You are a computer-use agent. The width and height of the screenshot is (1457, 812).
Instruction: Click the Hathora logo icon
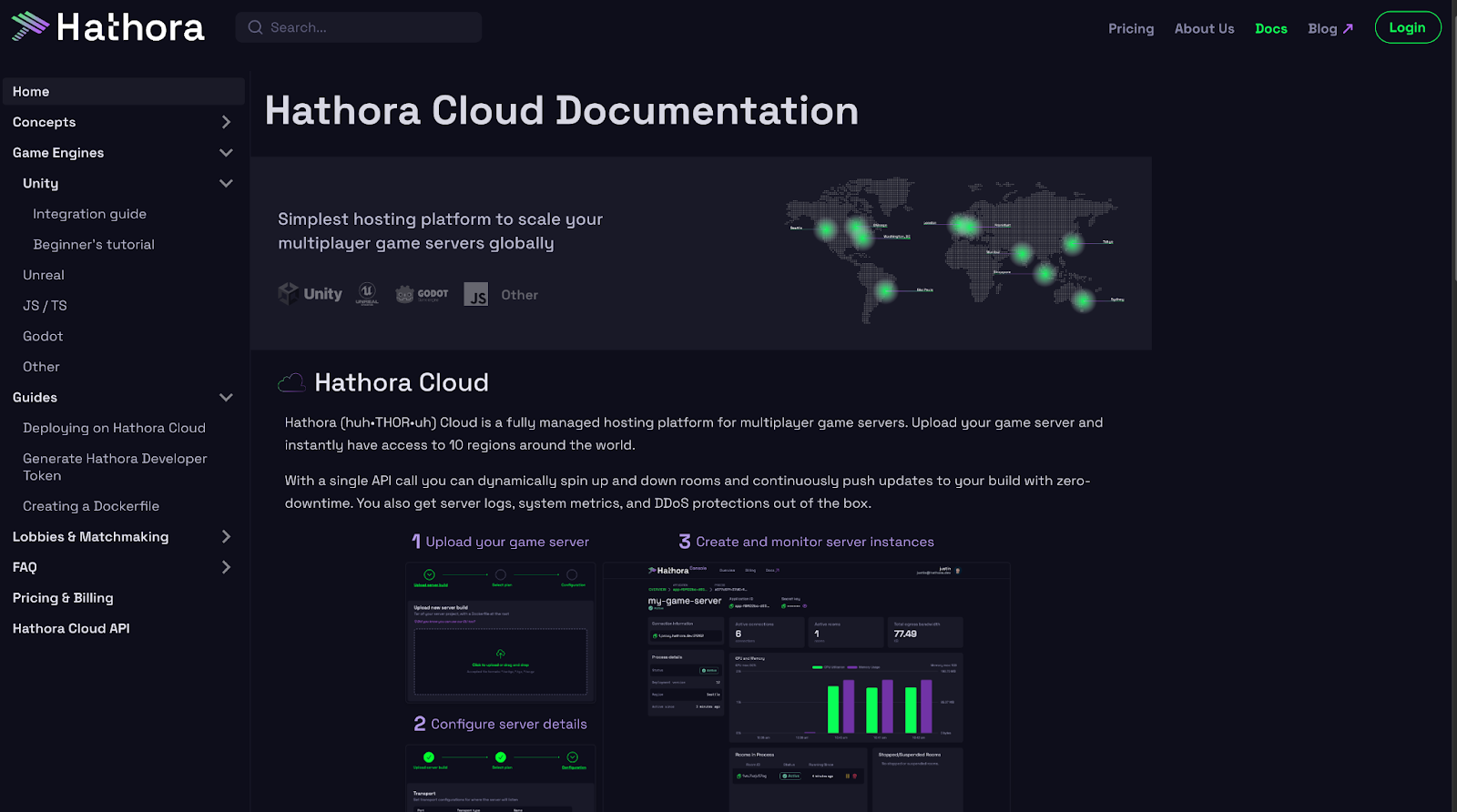coord(30,26)
